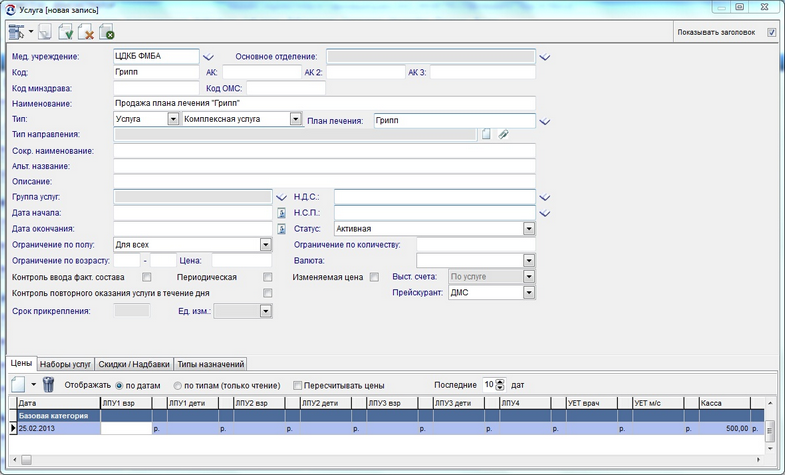Expand the Выст. счета dropdown

(x=529, y=277)
